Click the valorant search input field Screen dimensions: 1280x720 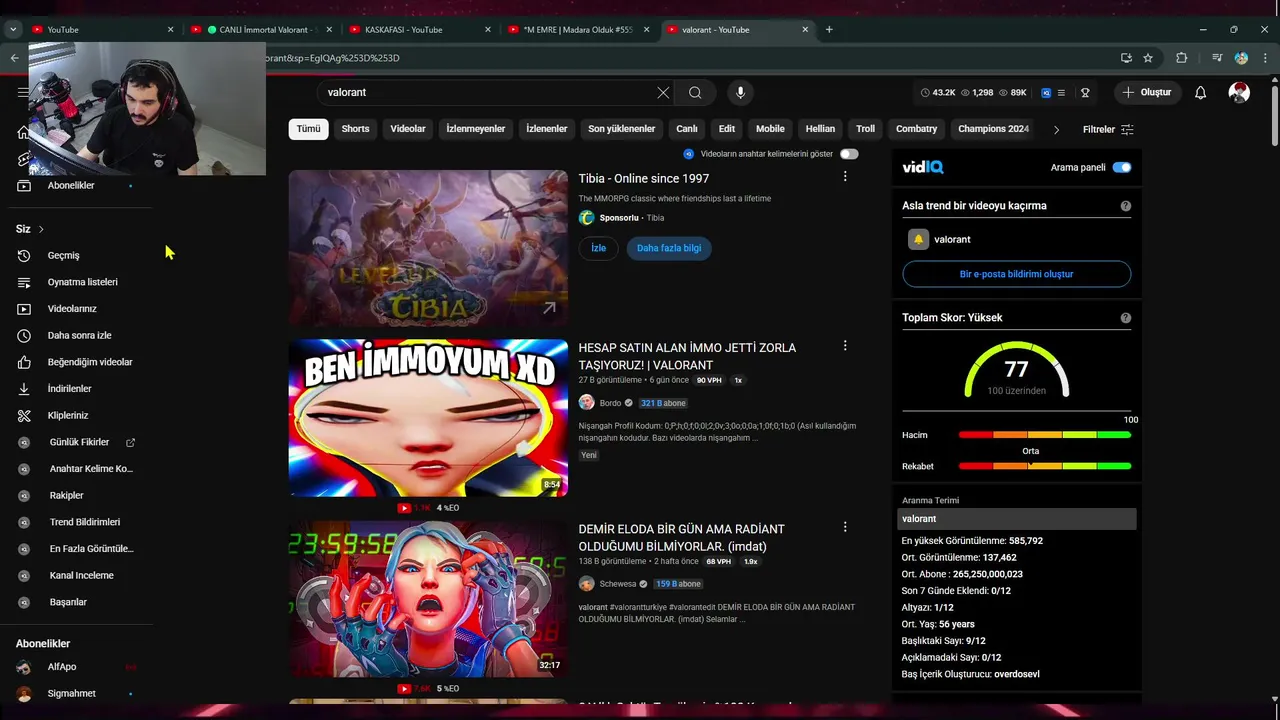[x=490, y=92]
